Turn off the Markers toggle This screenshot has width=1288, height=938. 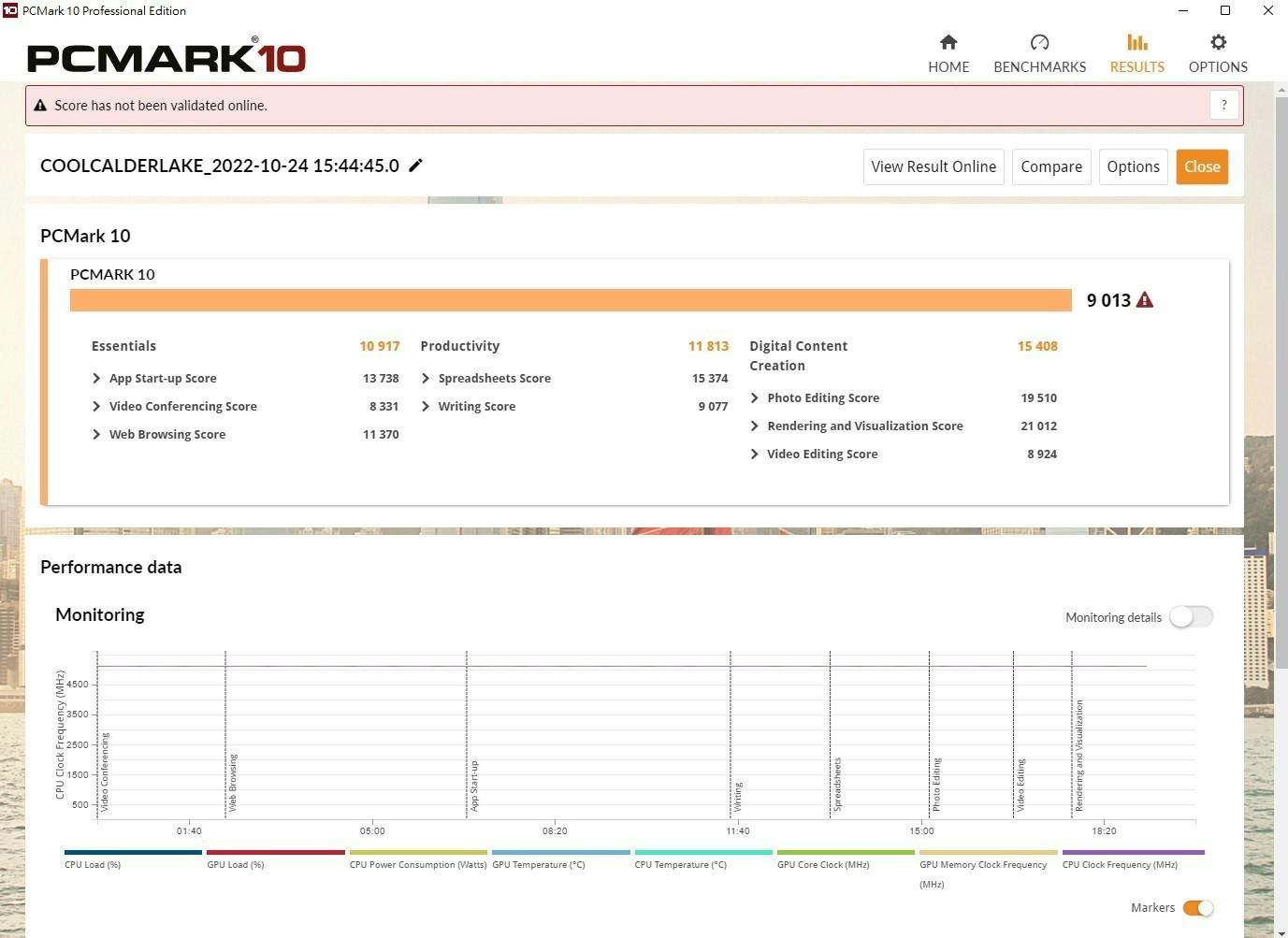pos(1197,908)
